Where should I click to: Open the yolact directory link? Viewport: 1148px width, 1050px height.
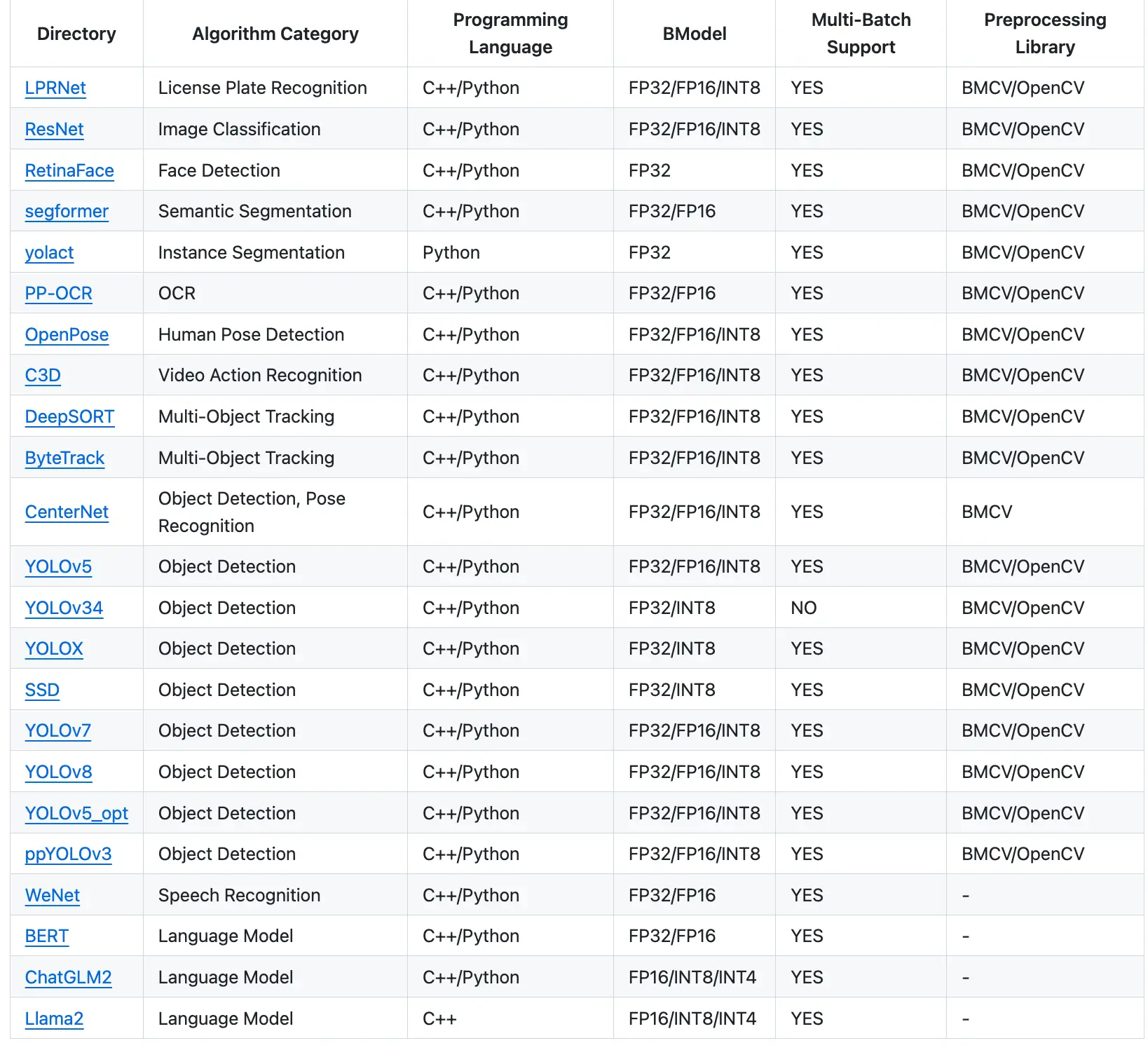[x=49, y=252]
